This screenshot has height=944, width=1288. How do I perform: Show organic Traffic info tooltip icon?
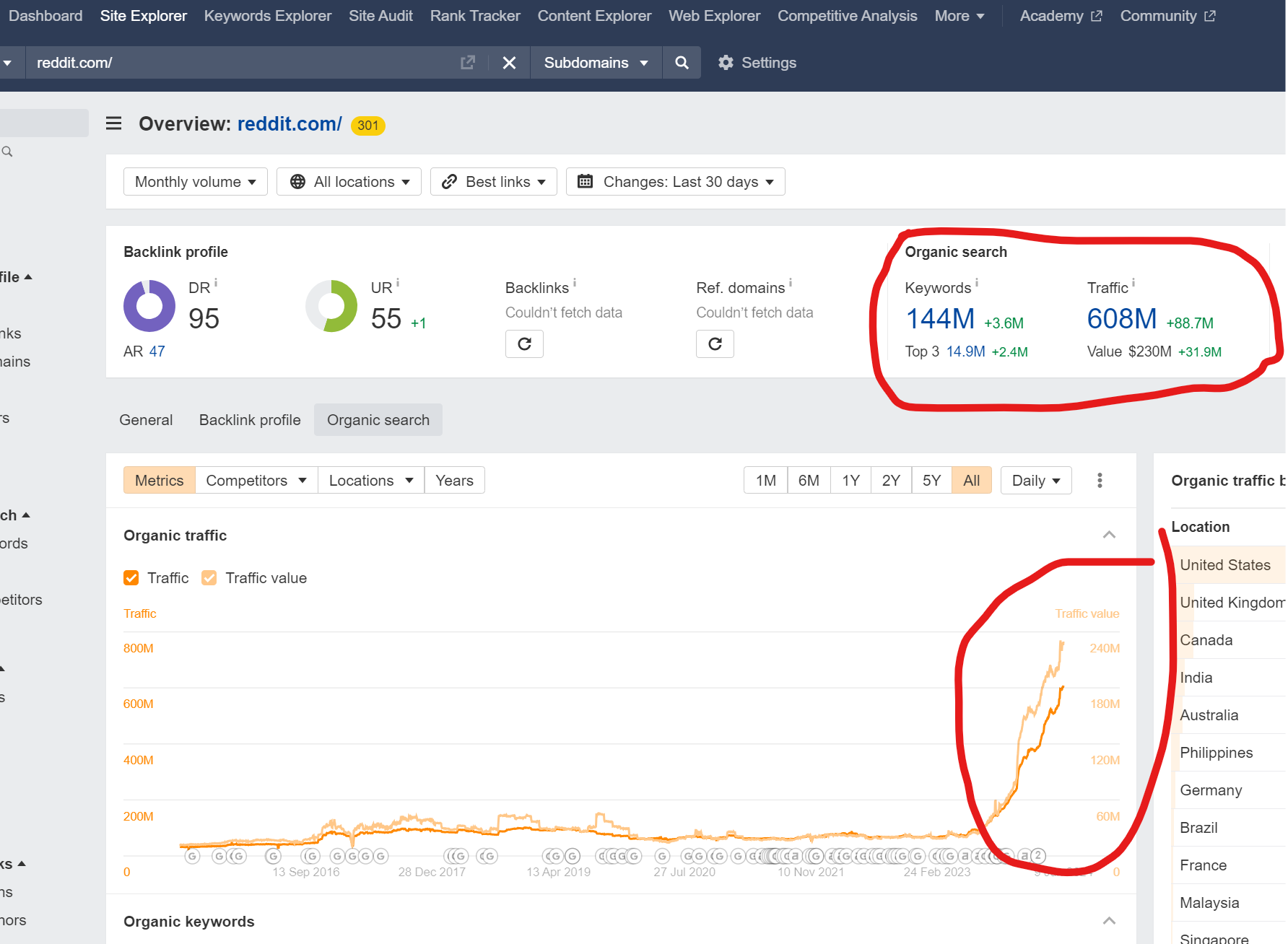tap(1133, 283)
